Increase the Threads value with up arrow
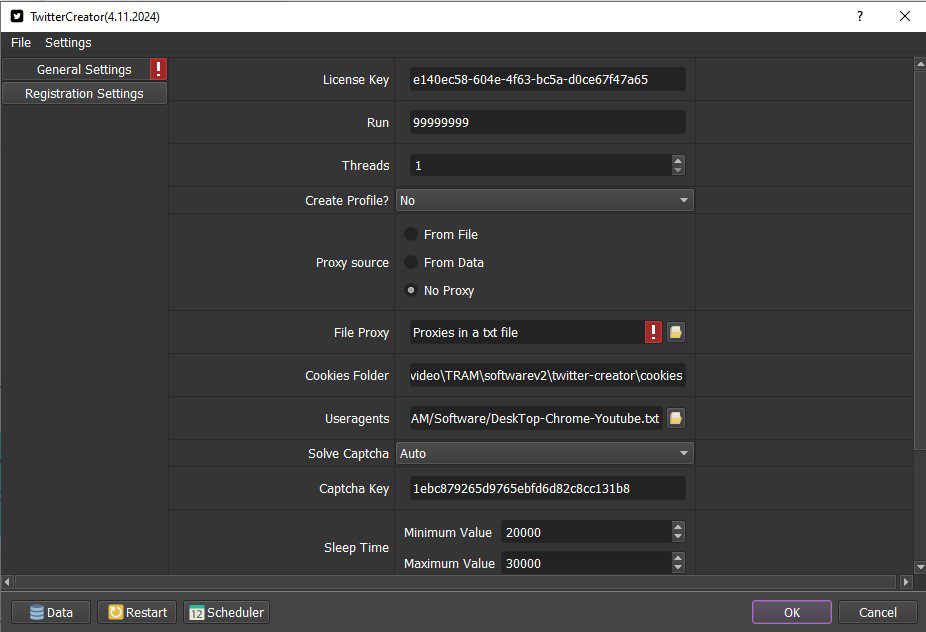This screenshot has height=632, width=926. (678, 160)
